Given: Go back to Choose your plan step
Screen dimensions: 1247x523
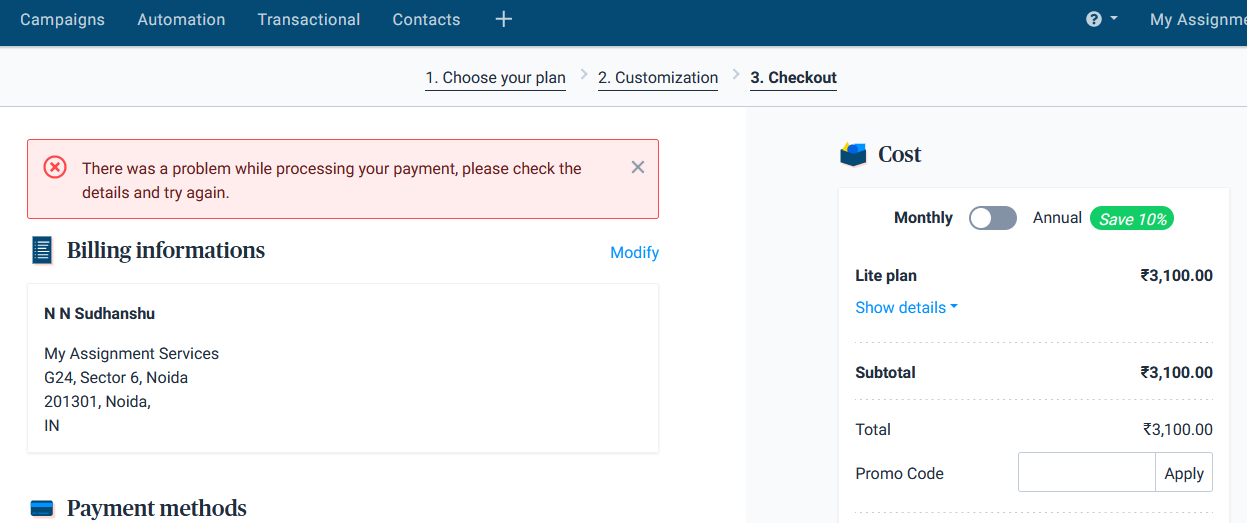Looking at the screenshot, I should coord(495,78).
